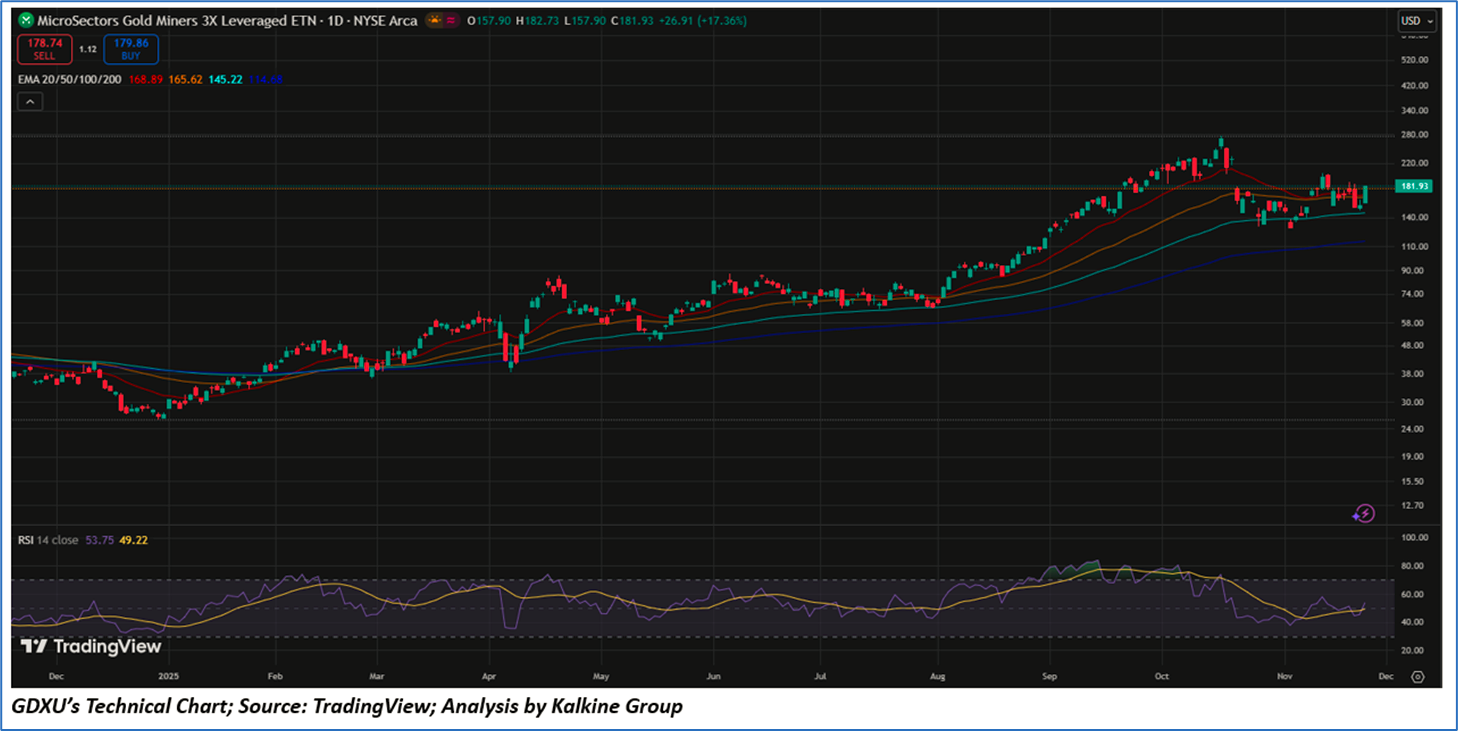Click the Apr label on time axis
Screen dimensions: 1458x731
(489, 677)
